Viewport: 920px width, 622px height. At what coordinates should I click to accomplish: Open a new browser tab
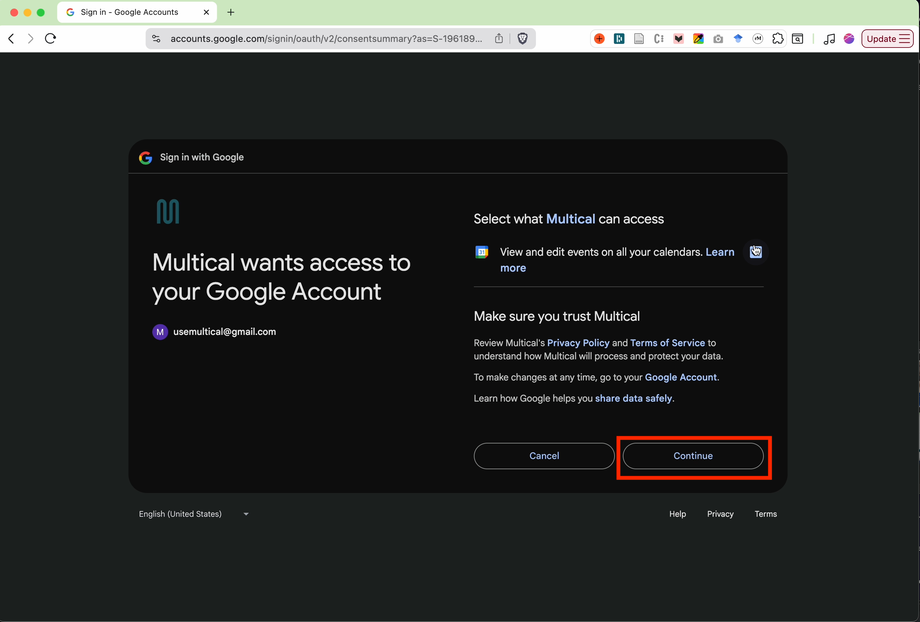(x=231, y=13)
